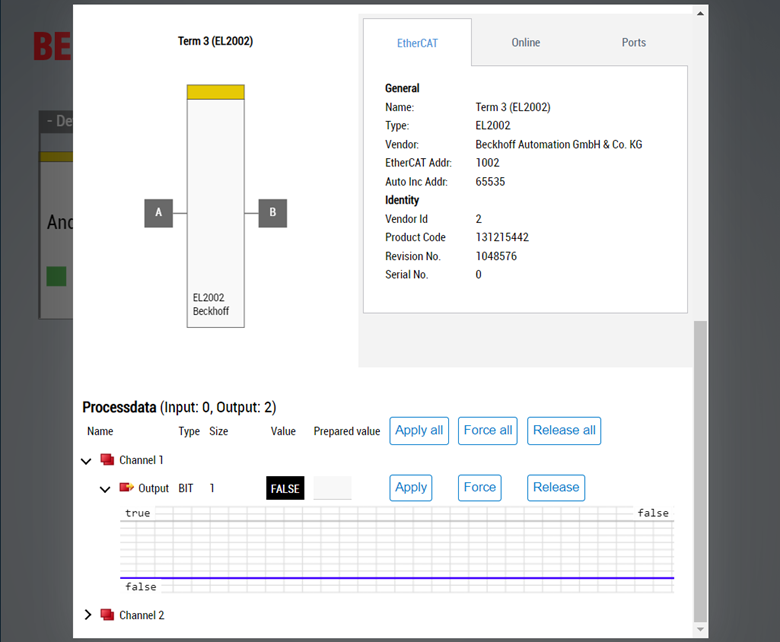
Task: Expand the Channel 2 tree node
Action: pos(88,615)
